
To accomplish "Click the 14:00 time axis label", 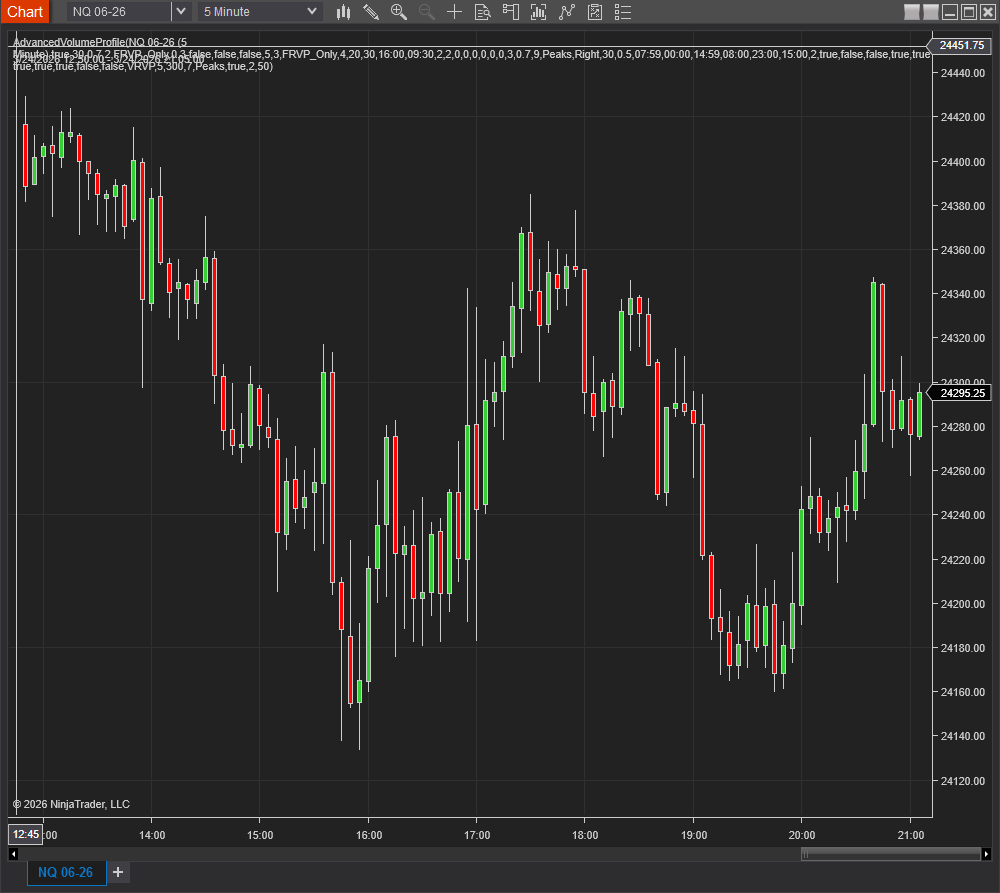I will click(152, 836).
